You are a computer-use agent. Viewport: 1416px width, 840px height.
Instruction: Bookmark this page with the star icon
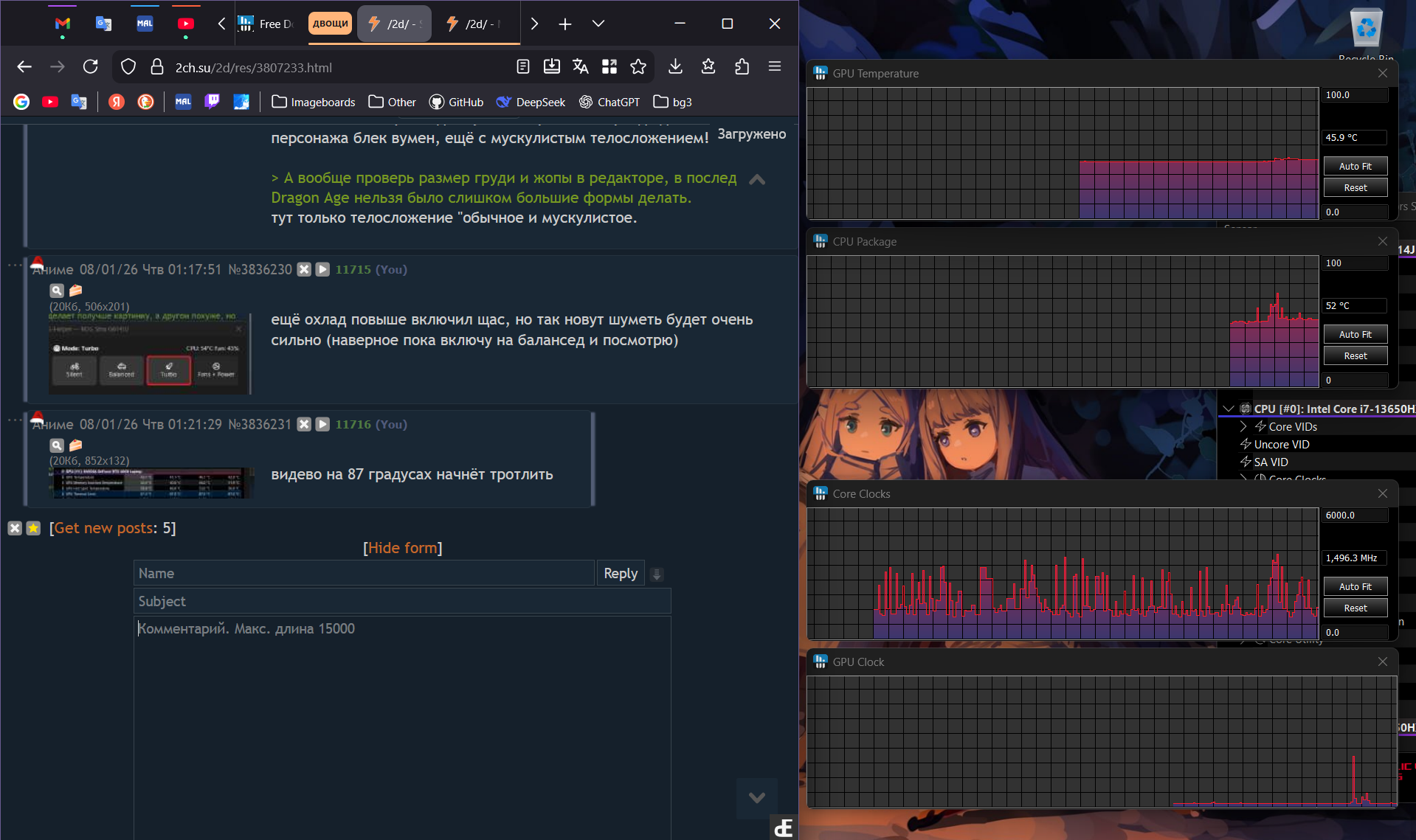point(638,67)
